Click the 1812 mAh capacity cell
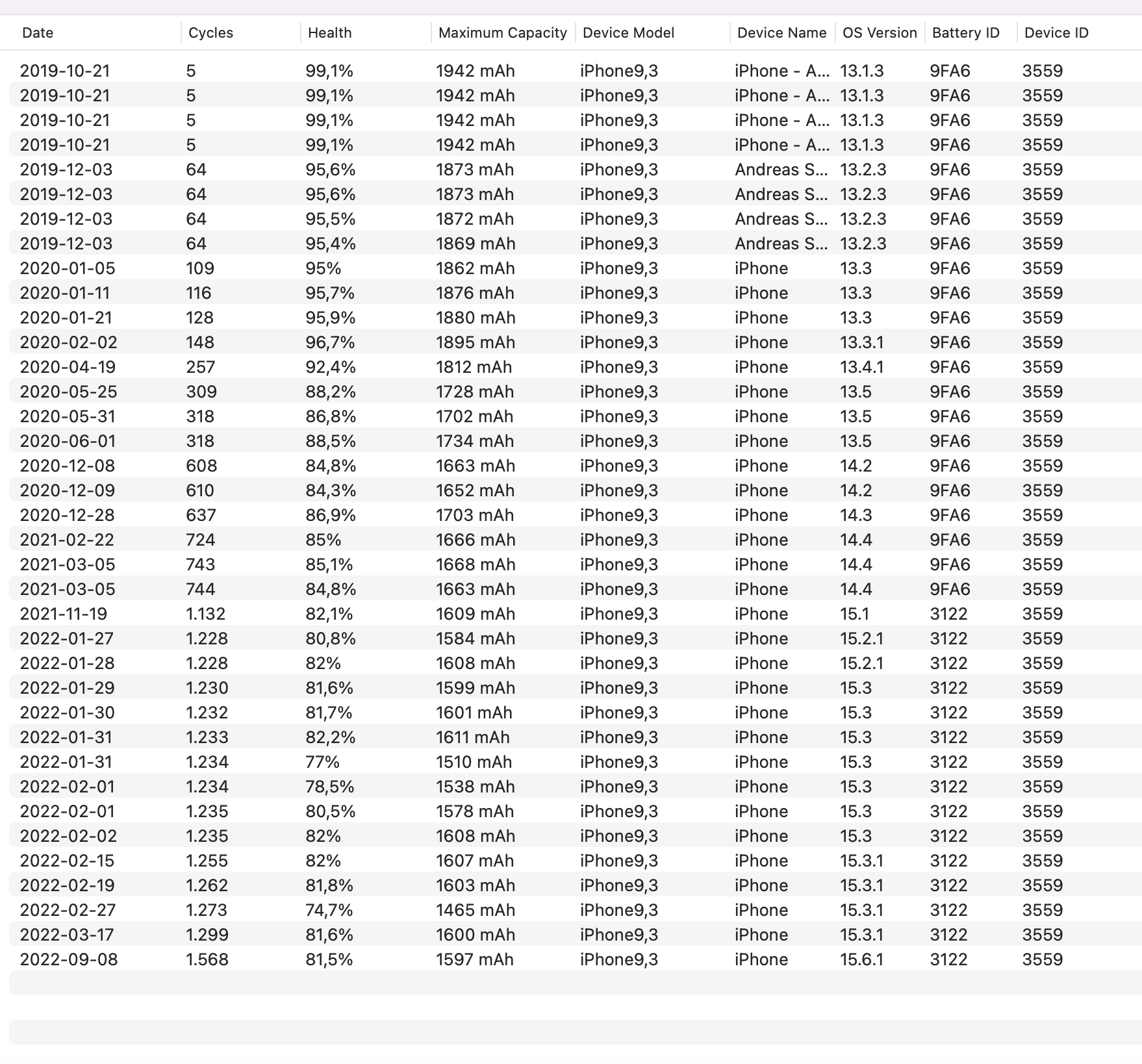 pos(474,367)
